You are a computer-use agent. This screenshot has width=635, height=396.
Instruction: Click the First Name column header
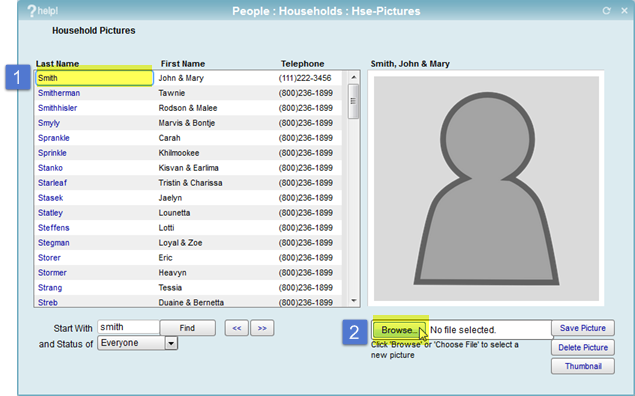coord(183,64)
